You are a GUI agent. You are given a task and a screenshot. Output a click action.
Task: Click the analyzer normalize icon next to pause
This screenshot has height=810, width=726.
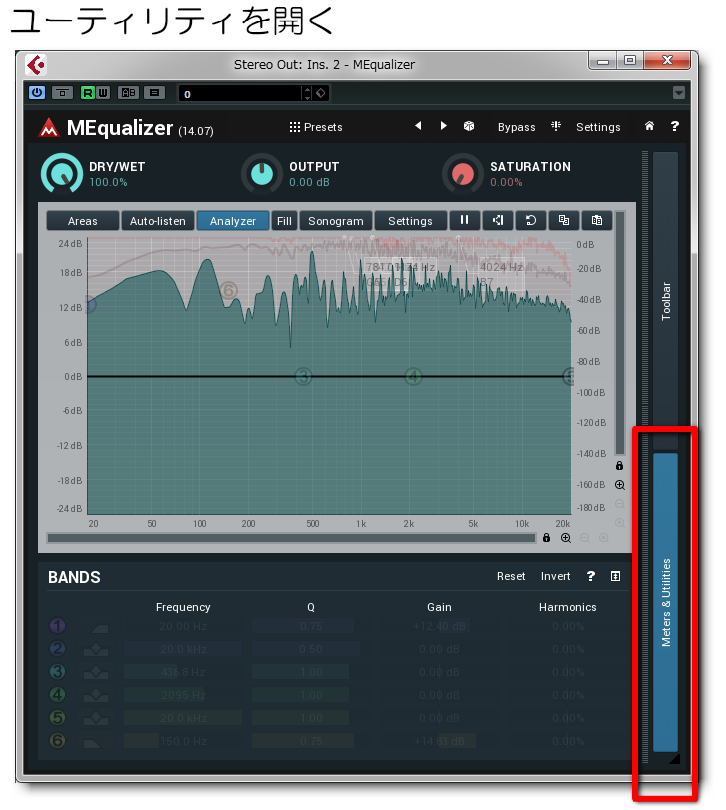click(x=498, y=220)
